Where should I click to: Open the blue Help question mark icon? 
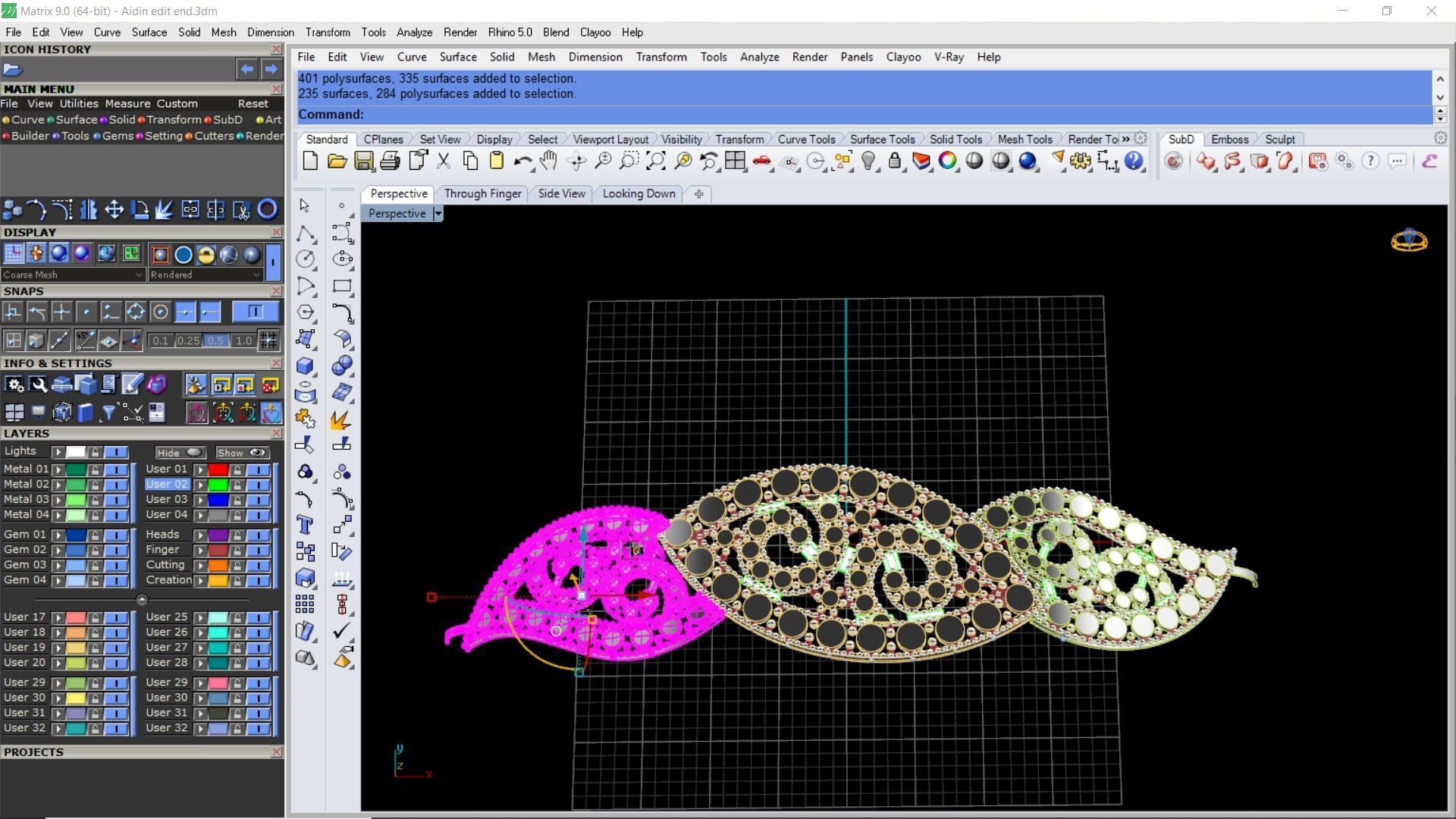(x=1134, y=161)
